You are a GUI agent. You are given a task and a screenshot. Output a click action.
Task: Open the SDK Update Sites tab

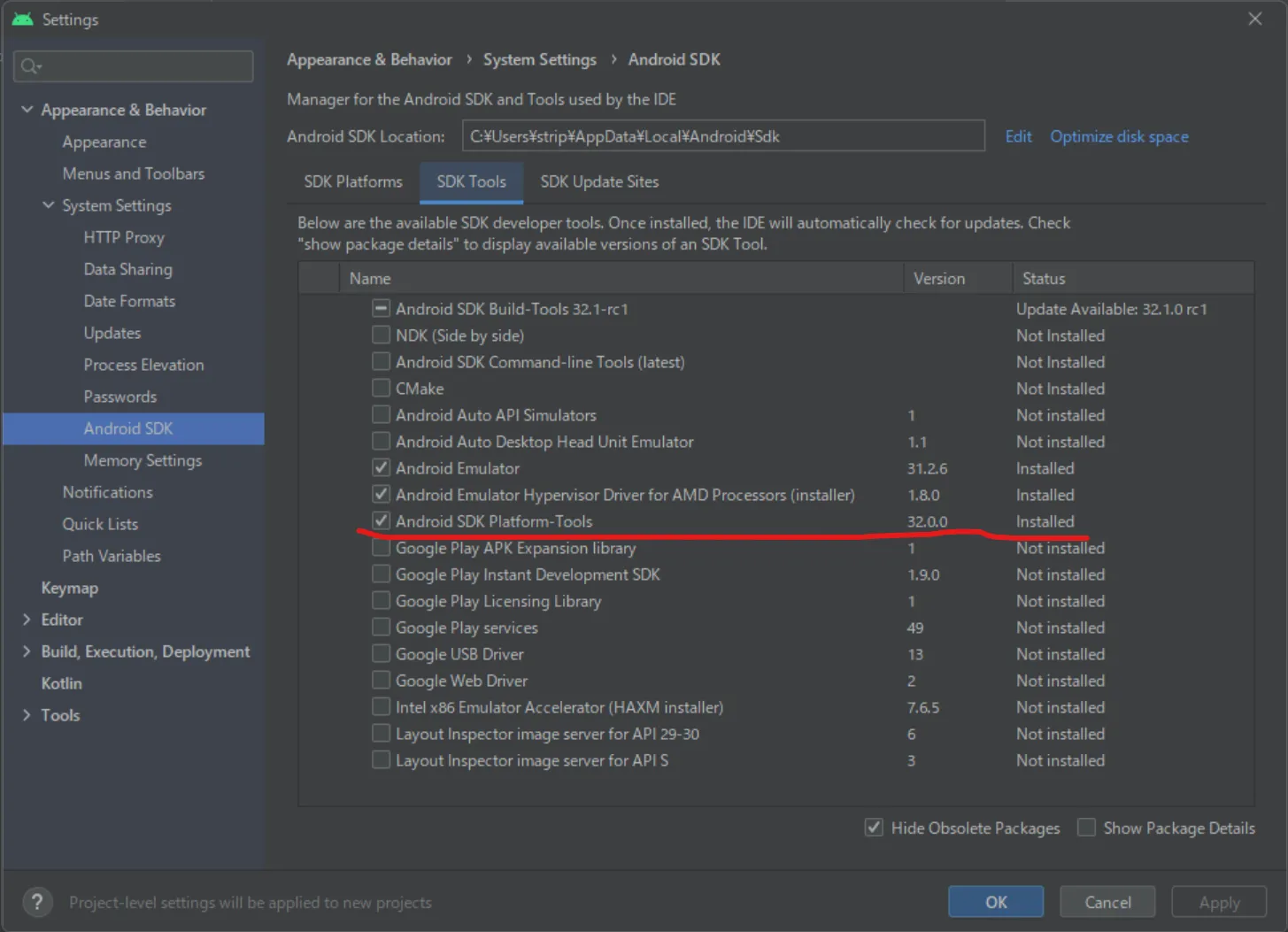tap(599, 181)
